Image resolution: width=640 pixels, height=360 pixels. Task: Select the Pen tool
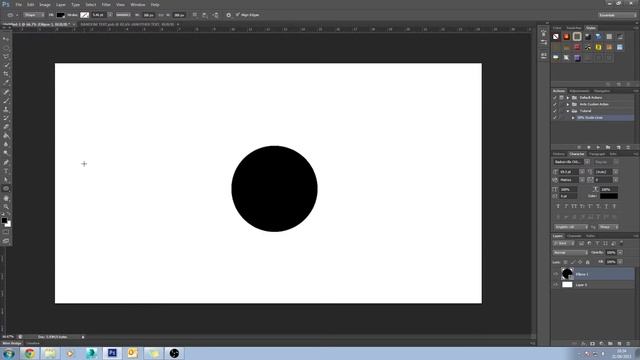coord(6,162)
